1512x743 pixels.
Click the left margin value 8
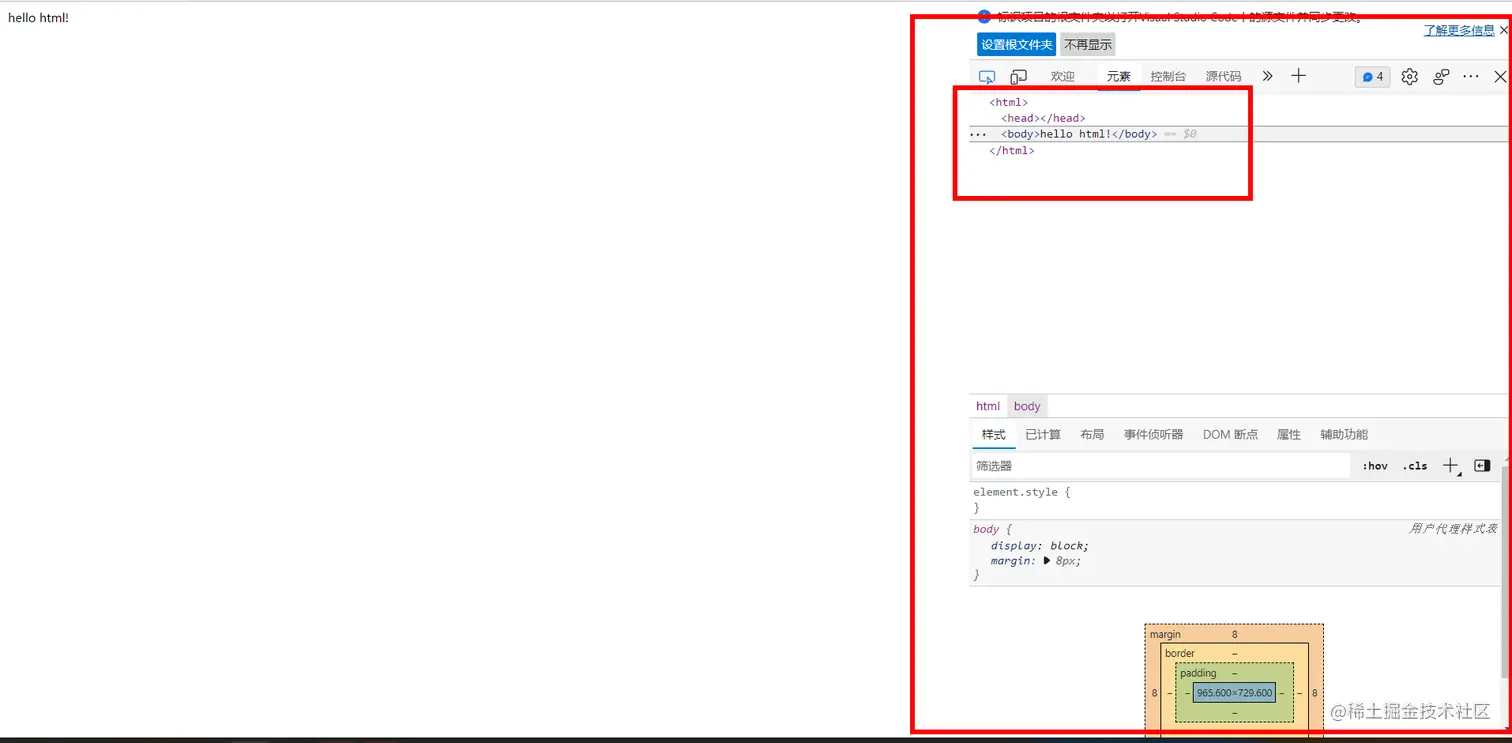[x=1154, y=692]
